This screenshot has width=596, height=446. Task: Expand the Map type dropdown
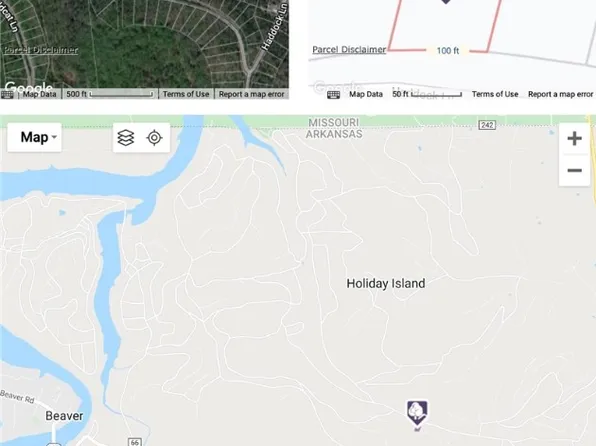34,137
